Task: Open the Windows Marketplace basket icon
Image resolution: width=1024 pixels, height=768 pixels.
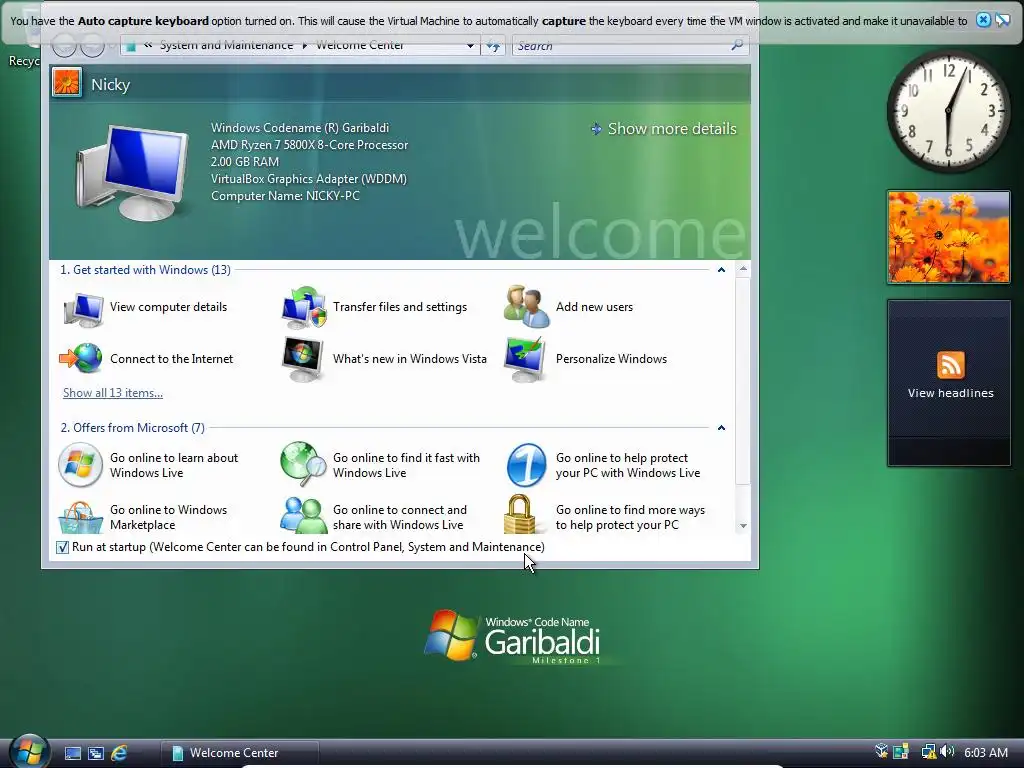Action: [80, 517]
